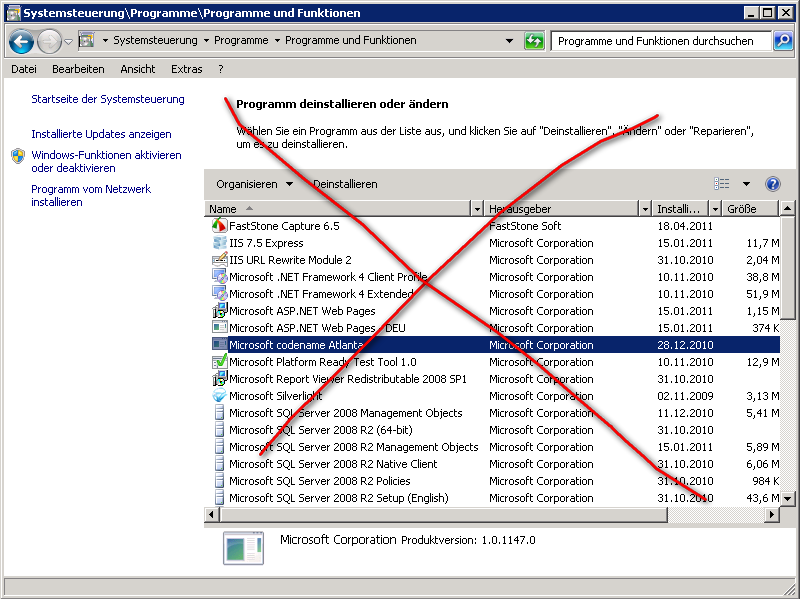
Task: Open the help question mark icon
Action: 772,184
